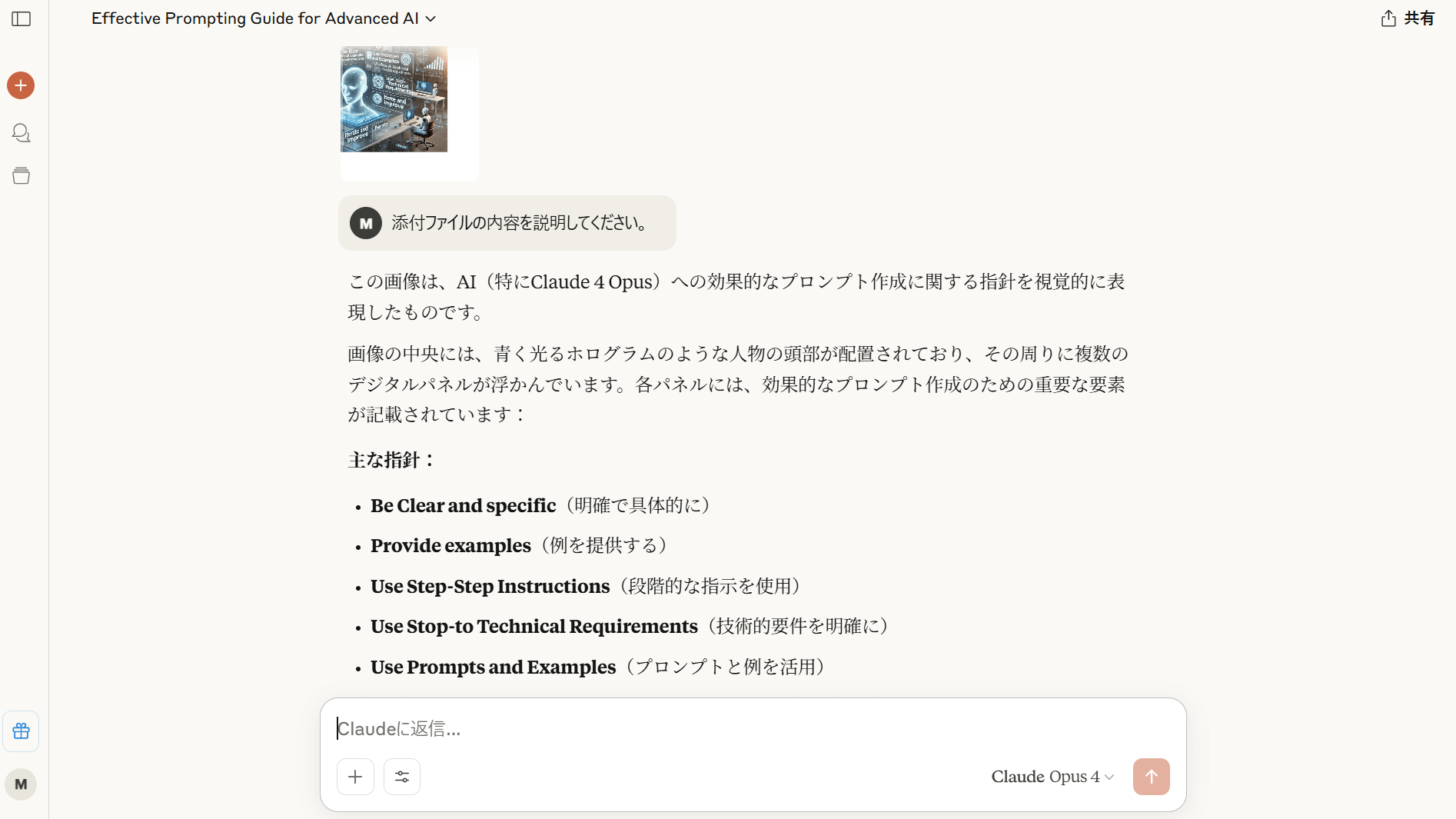1456x819 pixels.
Task: Open the projects icon in sidebar
Action: pyautogui.click(x=22, y=176)
